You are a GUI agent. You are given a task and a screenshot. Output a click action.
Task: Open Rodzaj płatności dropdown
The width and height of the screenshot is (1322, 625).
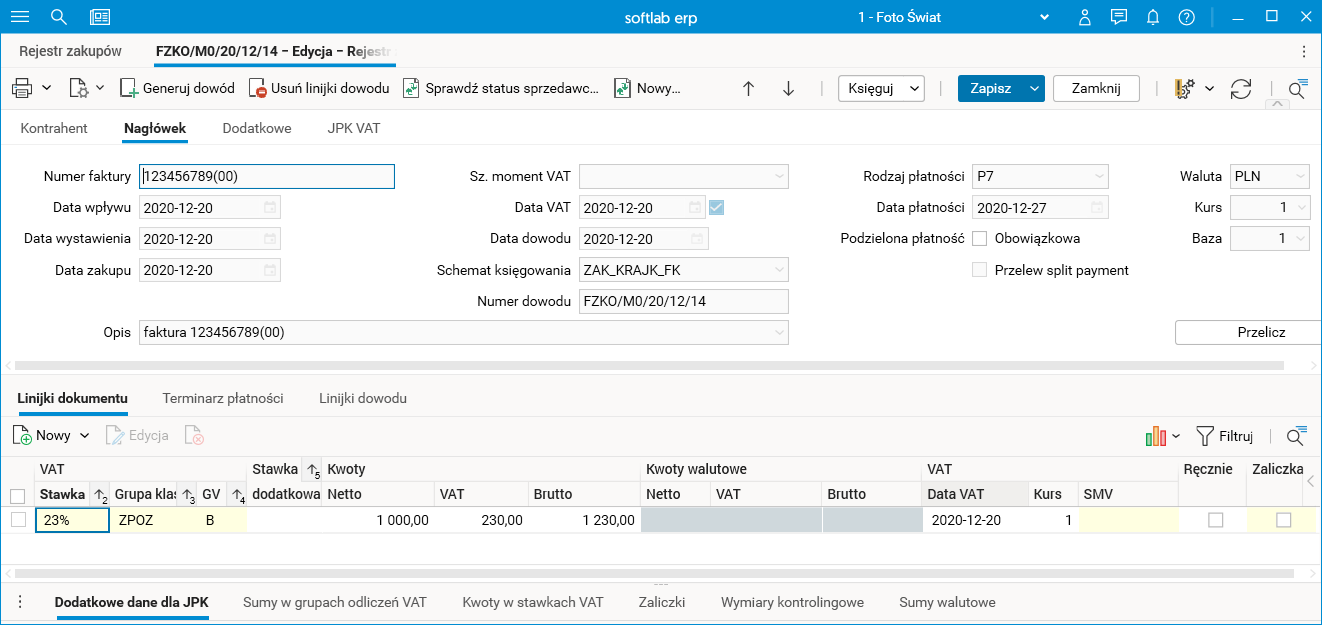(1099, 177)
